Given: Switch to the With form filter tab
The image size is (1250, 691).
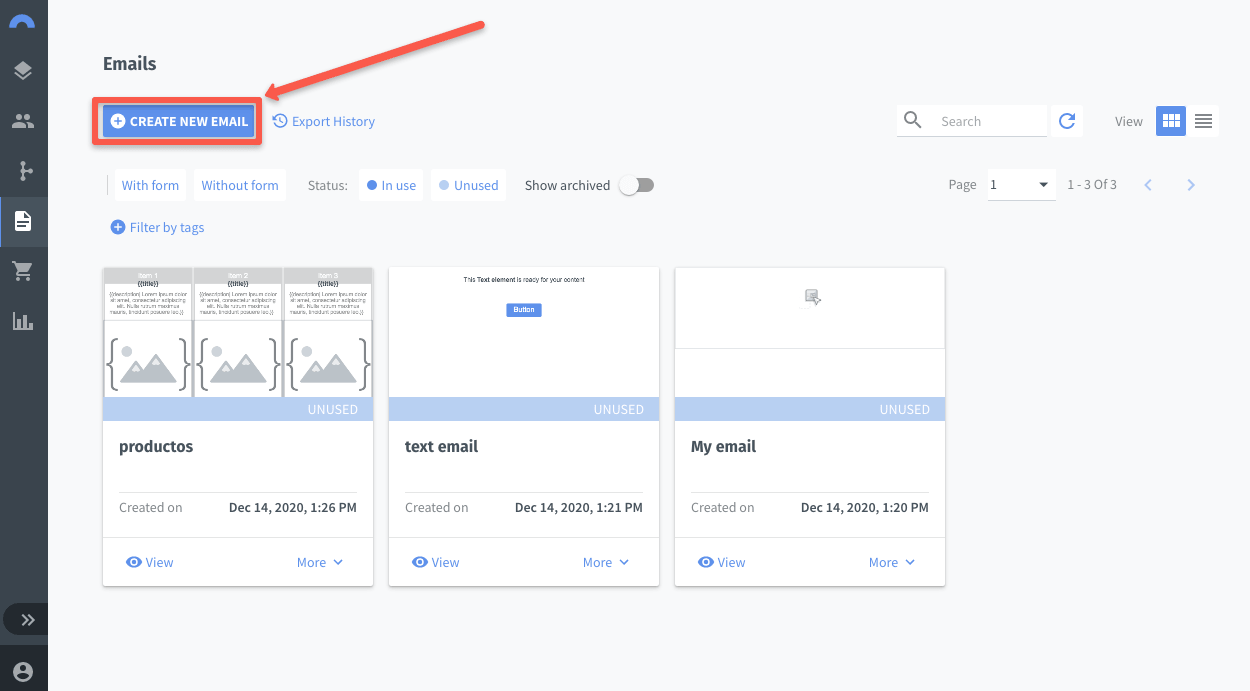Looking at the screenshot, I should tap(150, 185).
